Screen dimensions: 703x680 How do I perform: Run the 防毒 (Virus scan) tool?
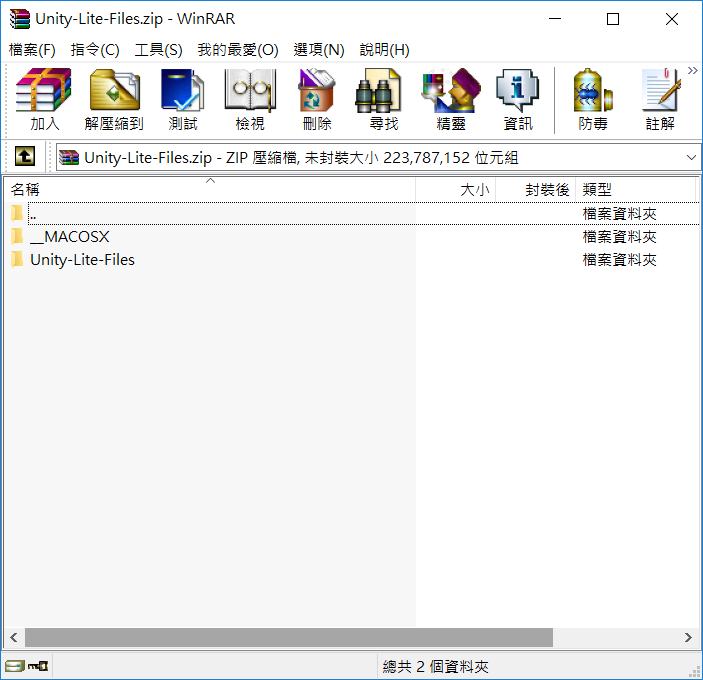pos(593,100)
